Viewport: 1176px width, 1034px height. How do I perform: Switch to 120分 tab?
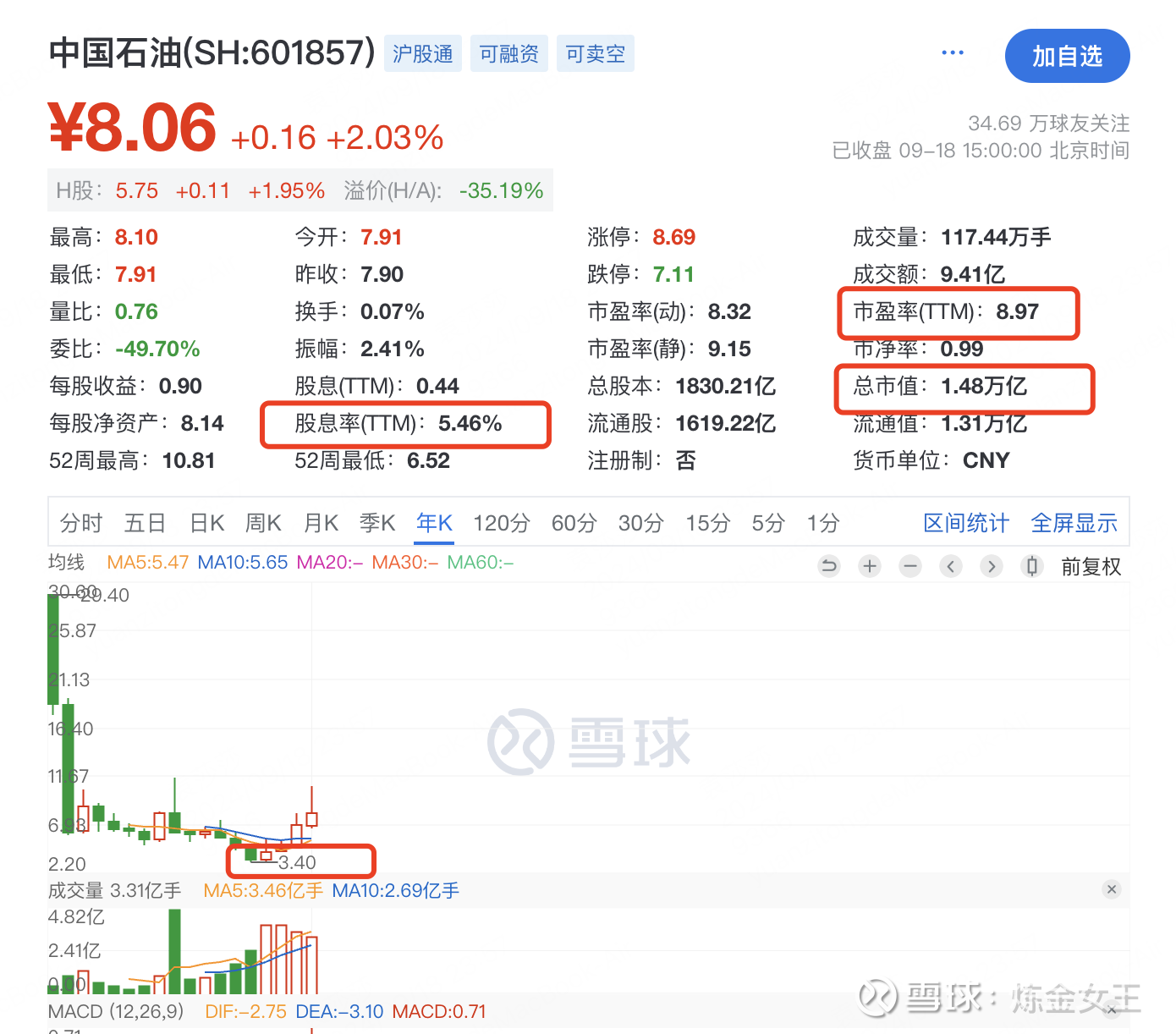pyautogui.click(x=502, y=523)
